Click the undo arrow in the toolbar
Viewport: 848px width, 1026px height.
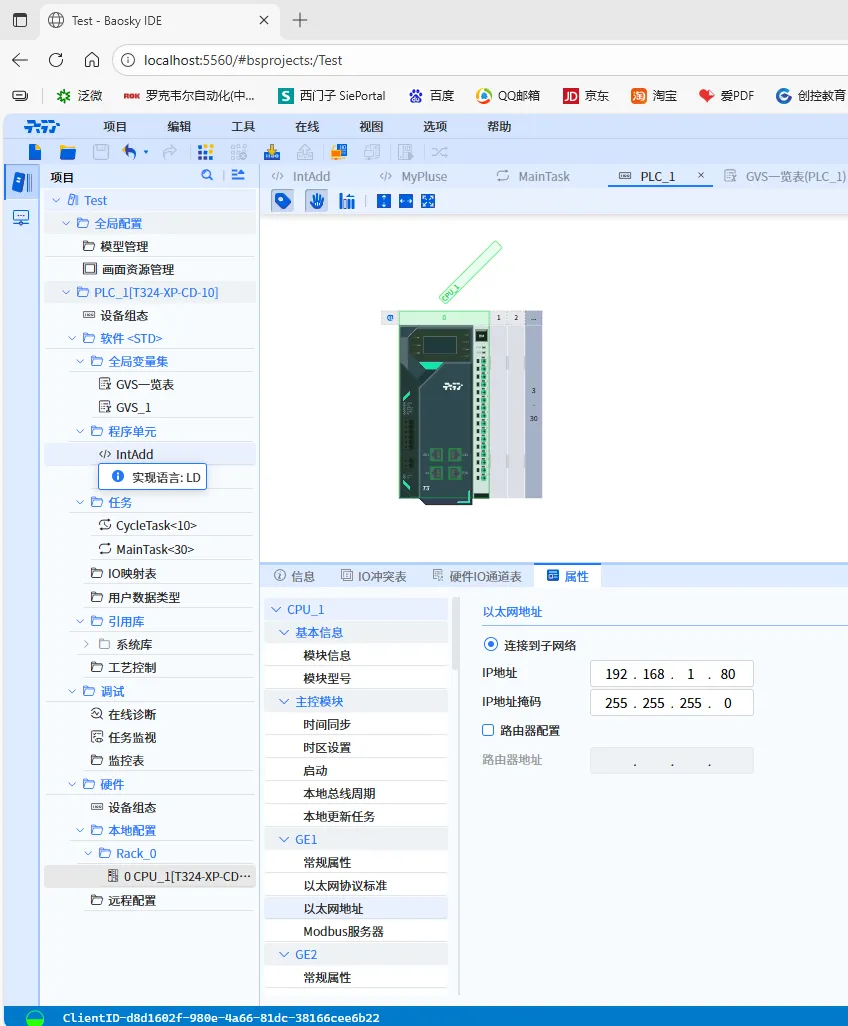130,152
